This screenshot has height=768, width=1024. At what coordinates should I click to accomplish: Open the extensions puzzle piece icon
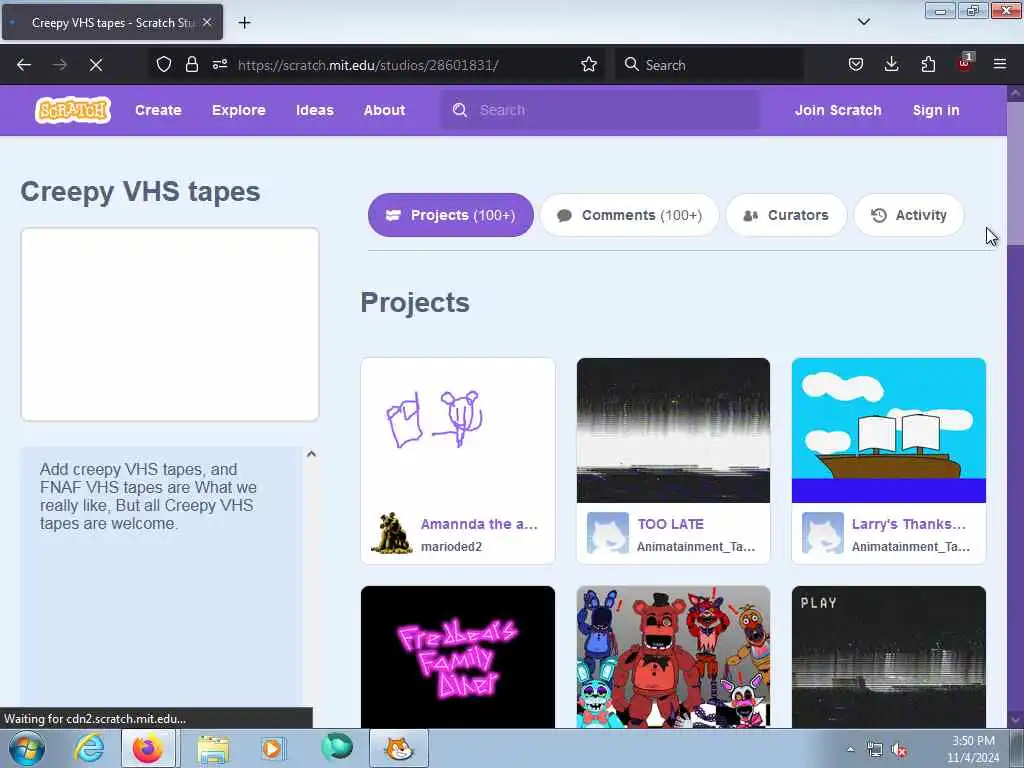pyautogui.click(x=928, y=64)
